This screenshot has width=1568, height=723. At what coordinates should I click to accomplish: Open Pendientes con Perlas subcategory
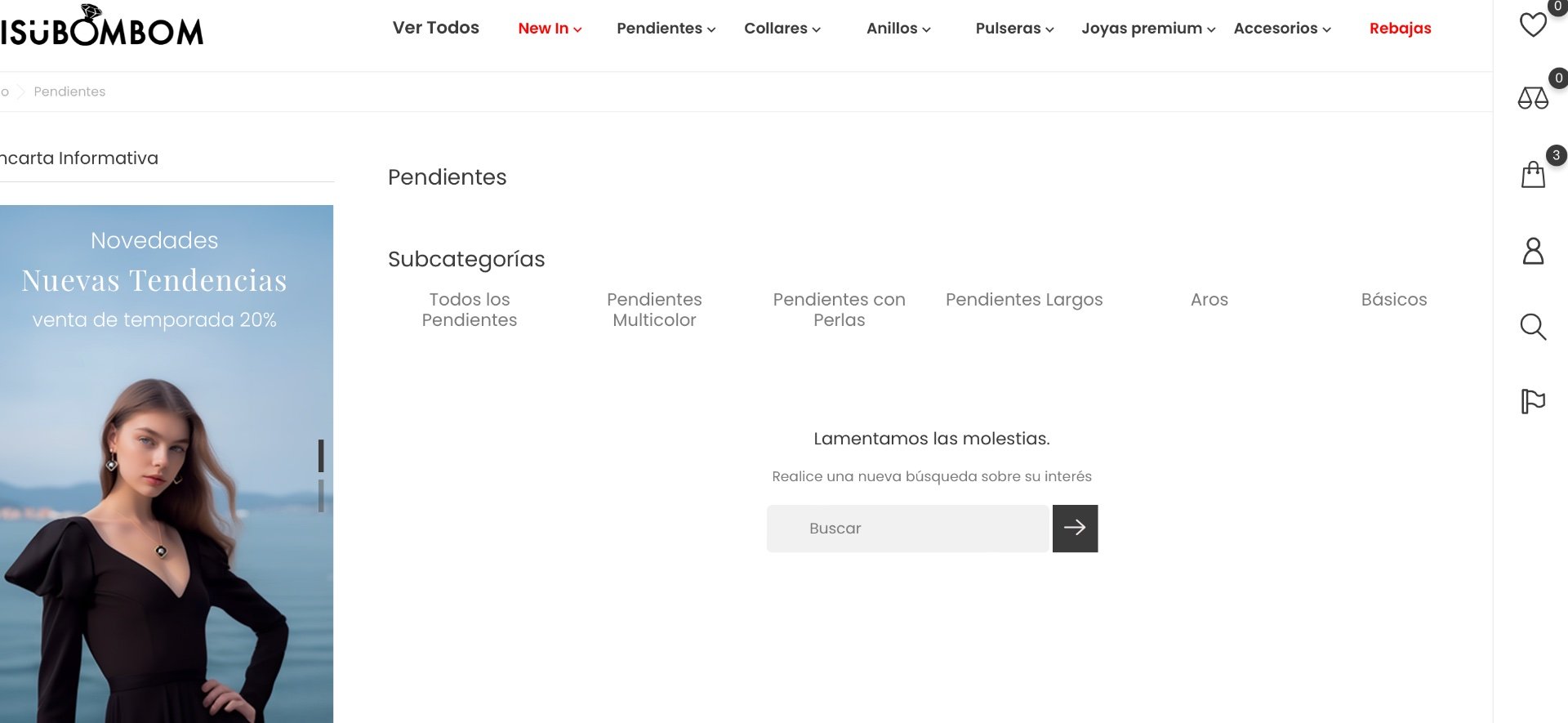[839, 310]
